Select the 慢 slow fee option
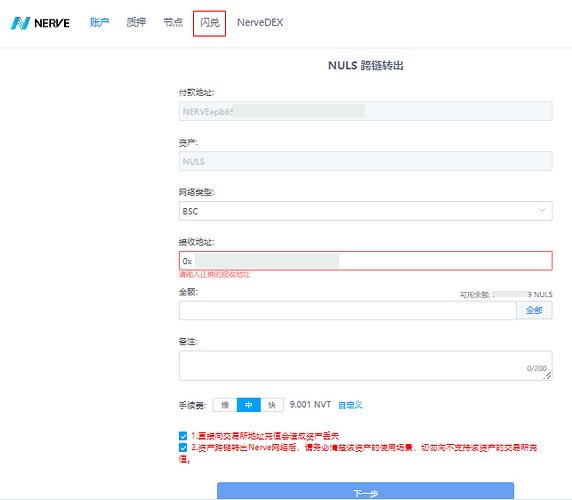Viewport: 572px width, 500px height. click(x=225, y=405)
